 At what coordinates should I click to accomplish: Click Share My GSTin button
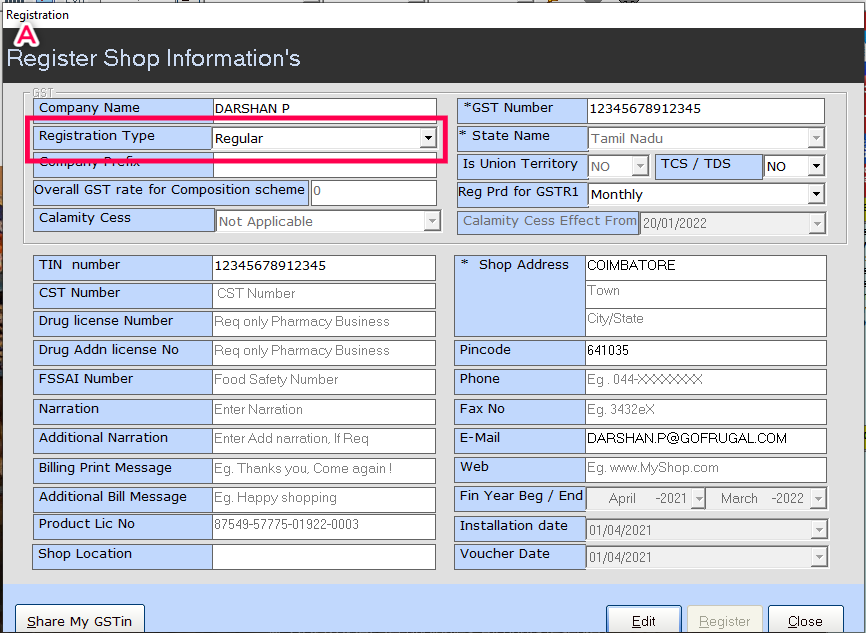pyautogui.click(x=80, y=621)
